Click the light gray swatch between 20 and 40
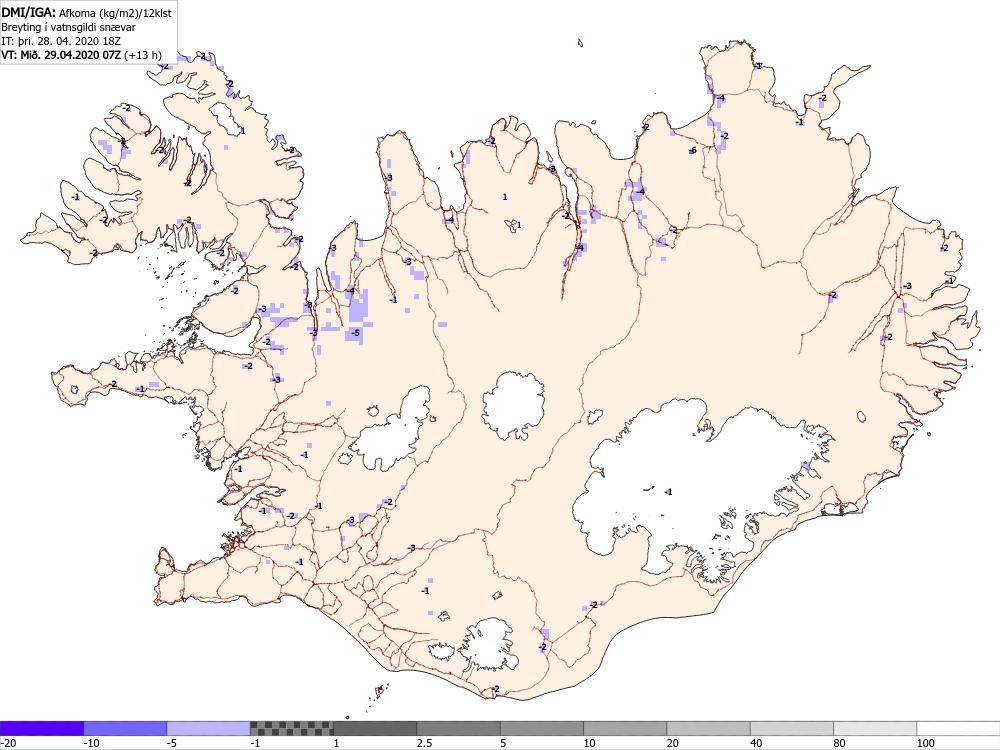The height and width of the screenshot is (750, 1000). pos(709,728)
